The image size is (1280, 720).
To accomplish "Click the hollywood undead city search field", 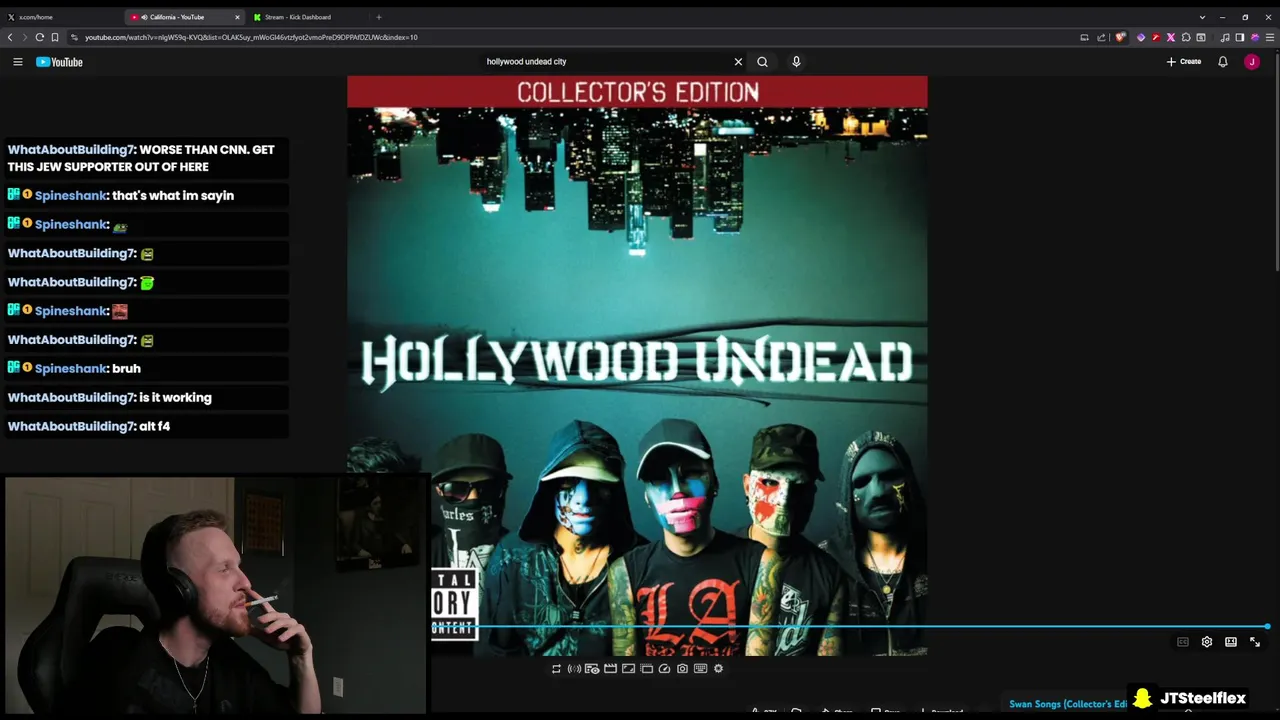I will tap(605, 62).
